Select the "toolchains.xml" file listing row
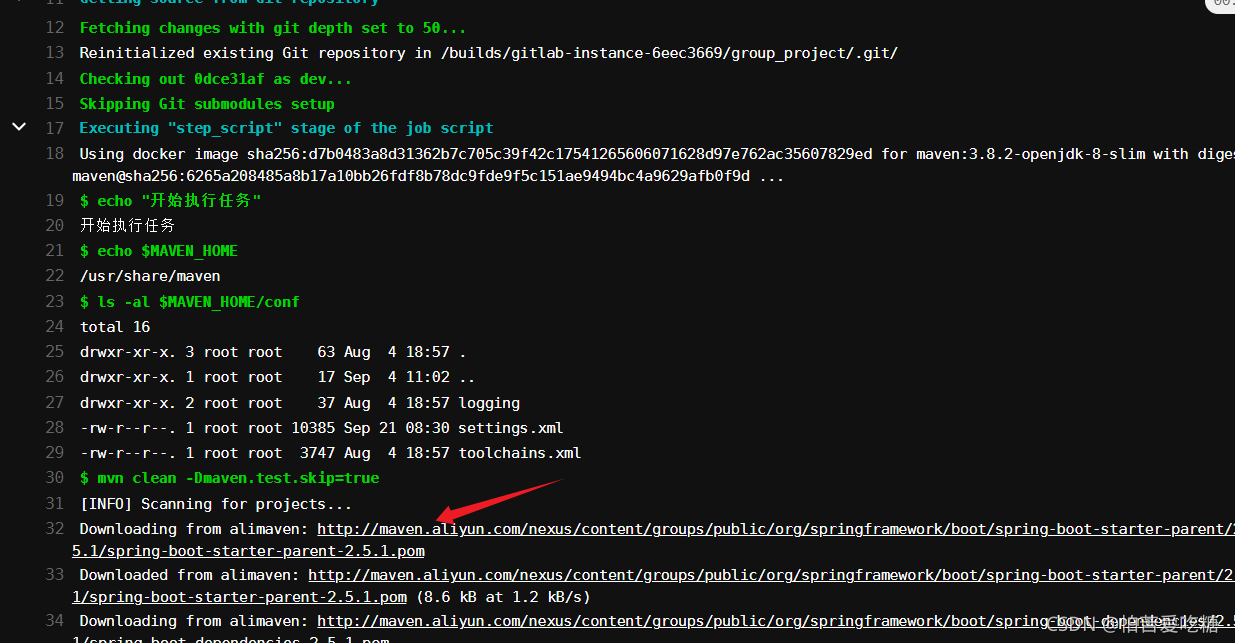 [x=331, y=453]
